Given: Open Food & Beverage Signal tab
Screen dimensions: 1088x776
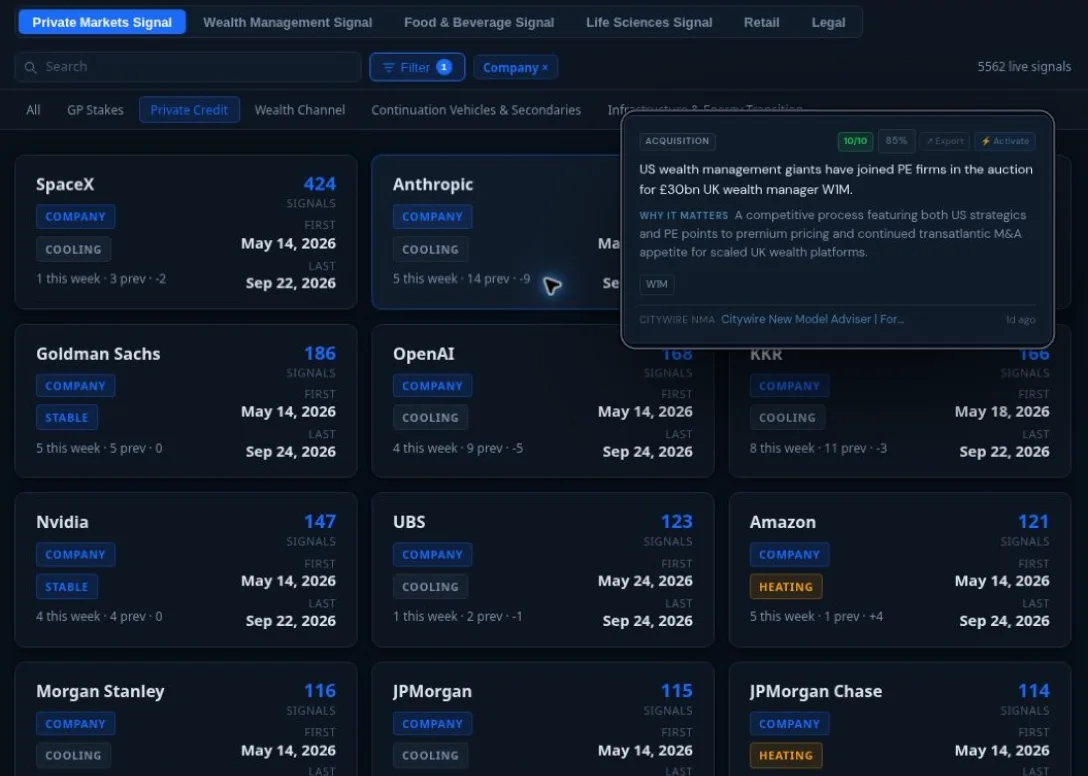Looking at the screenshot, I should pos(479,22).
